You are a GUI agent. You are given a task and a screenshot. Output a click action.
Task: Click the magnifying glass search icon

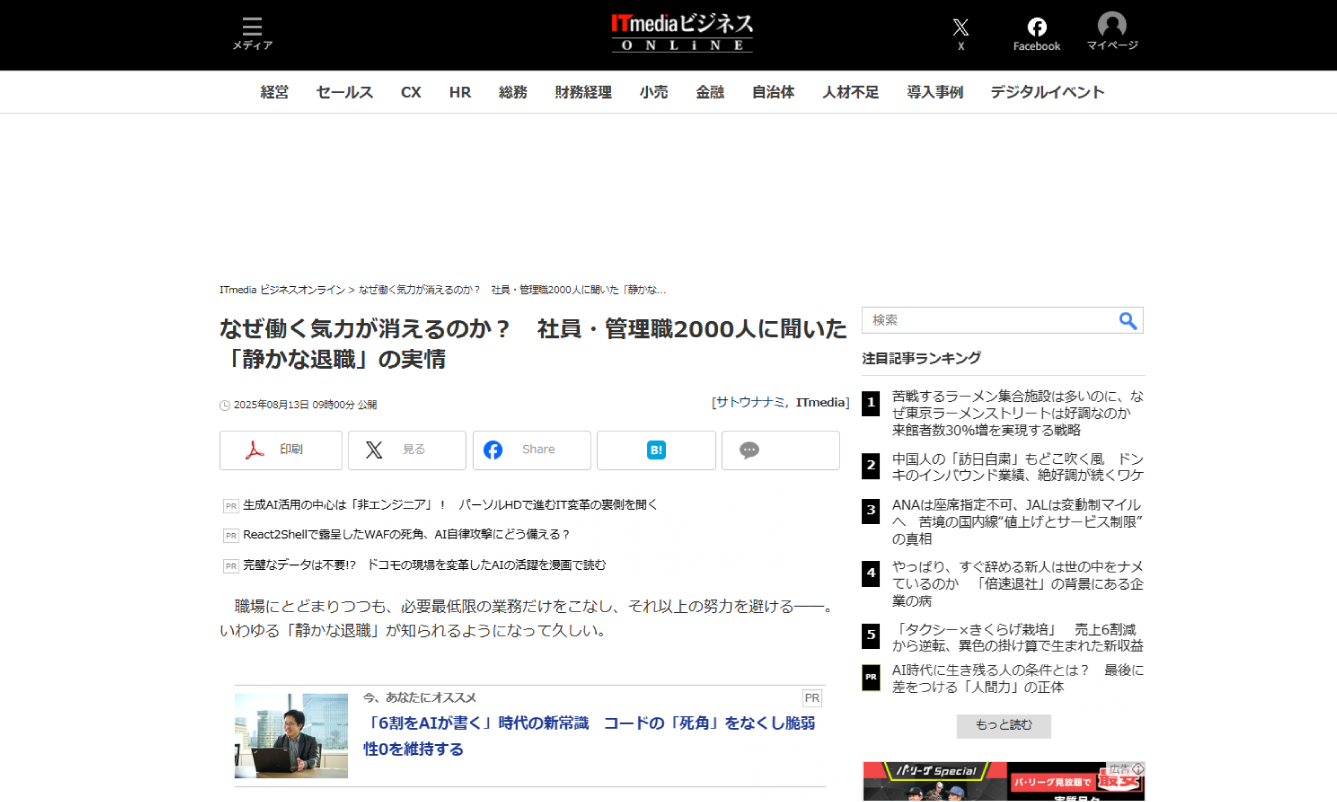pyautogui.click(x=1127, y=321)
